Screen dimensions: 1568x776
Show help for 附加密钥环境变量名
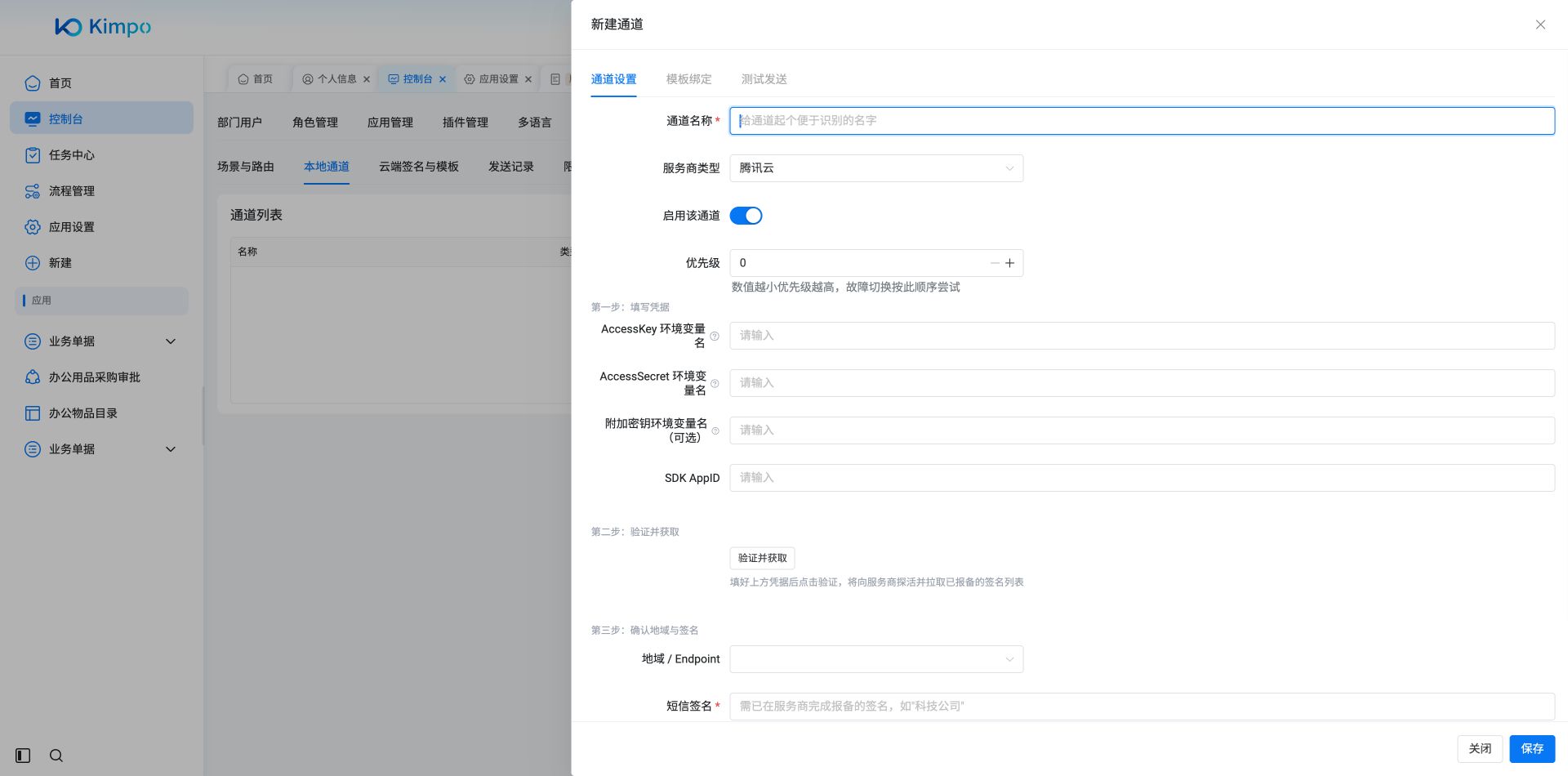click(x=715, y=431)
